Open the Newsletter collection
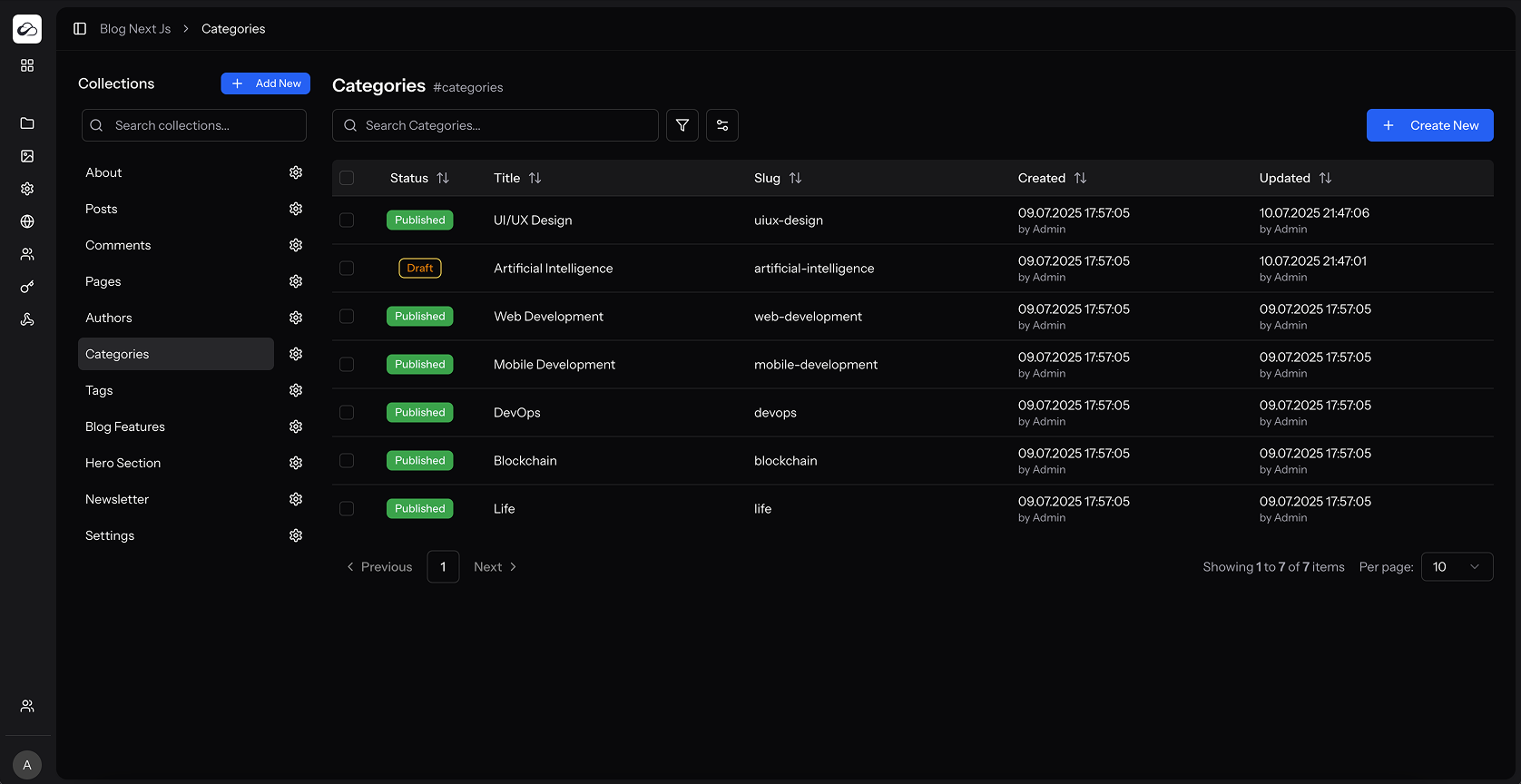Screen dimensions: 1521x784 point(176,499)
